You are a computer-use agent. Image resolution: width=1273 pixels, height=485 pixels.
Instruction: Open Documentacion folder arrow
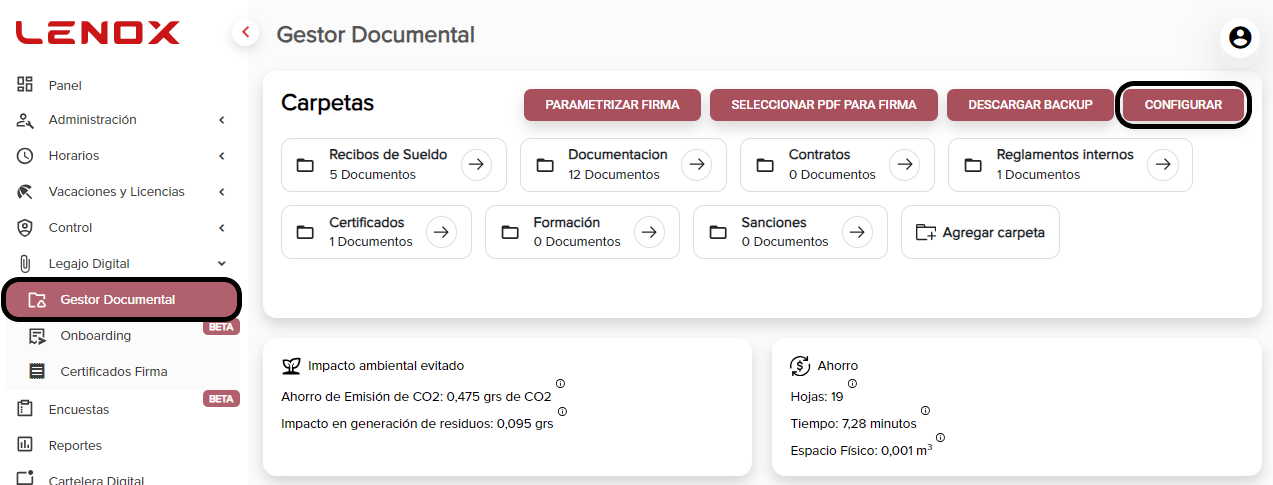click(697, 165)
